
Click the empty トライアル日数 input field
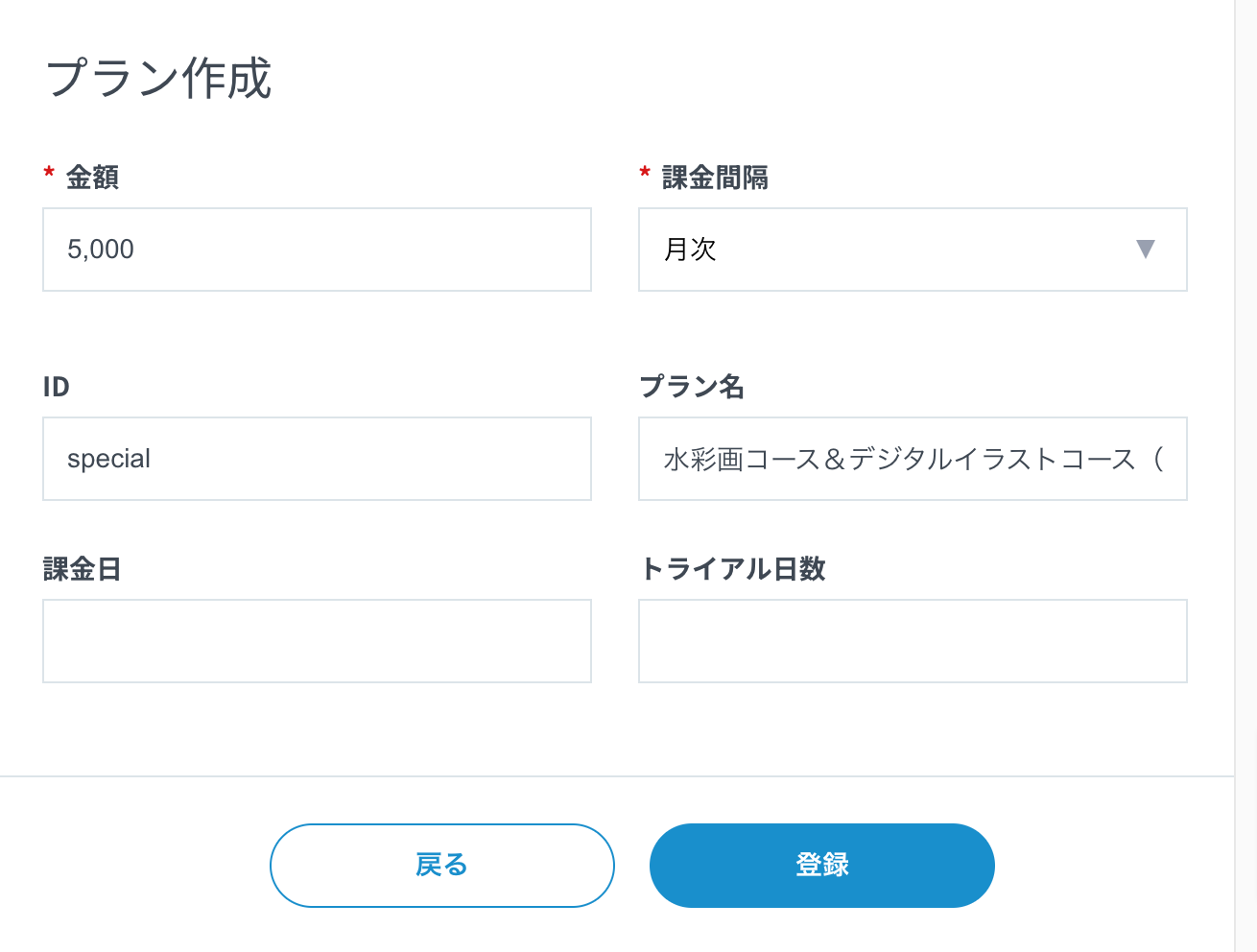pyautogui.click(x=912, y=641)
